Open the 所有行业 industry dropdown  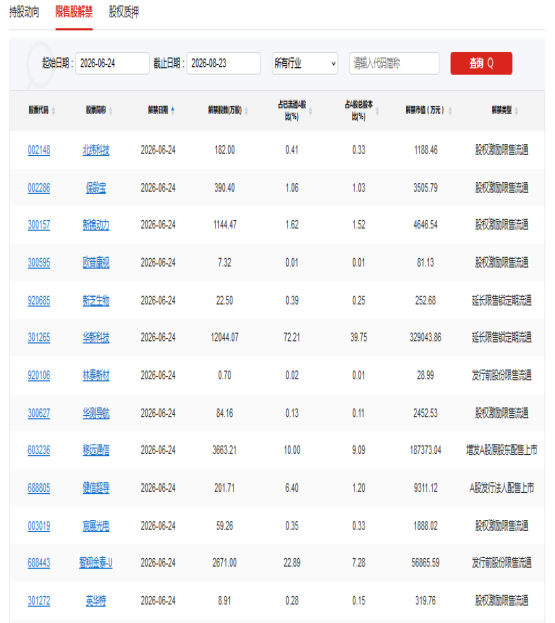point(305,63)
